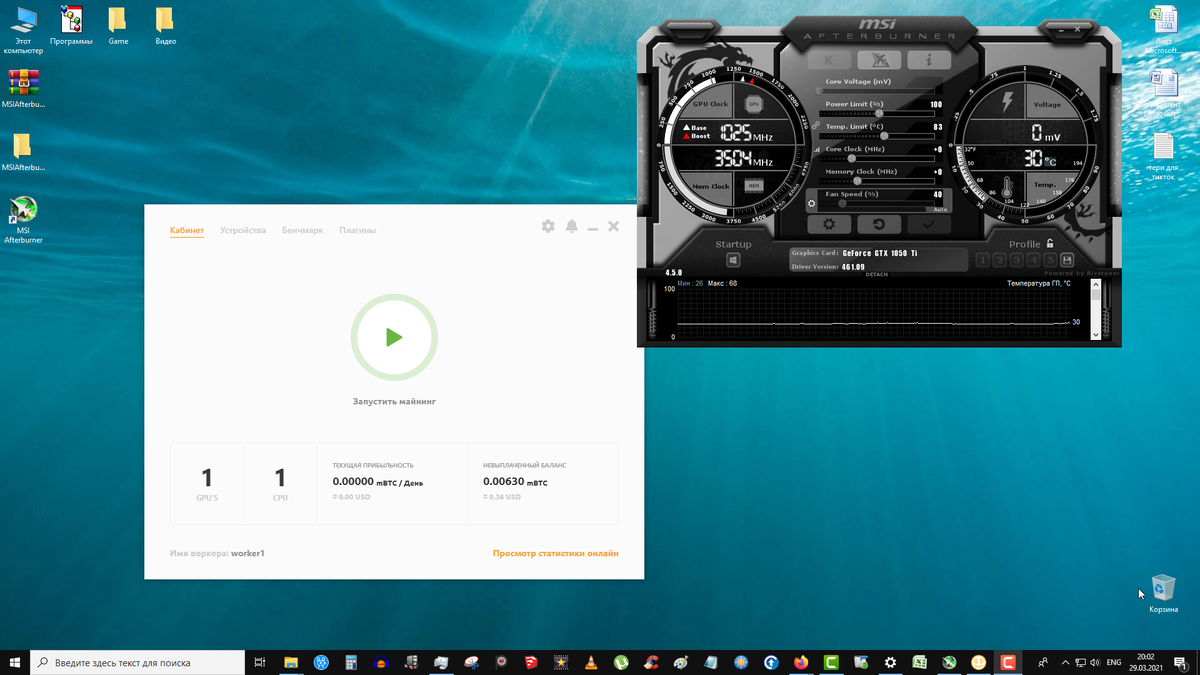The width and height of the screenshot is (1200, 675).
Task: Adjust Memory Clock slider
Action: click(x=877, y=181)
